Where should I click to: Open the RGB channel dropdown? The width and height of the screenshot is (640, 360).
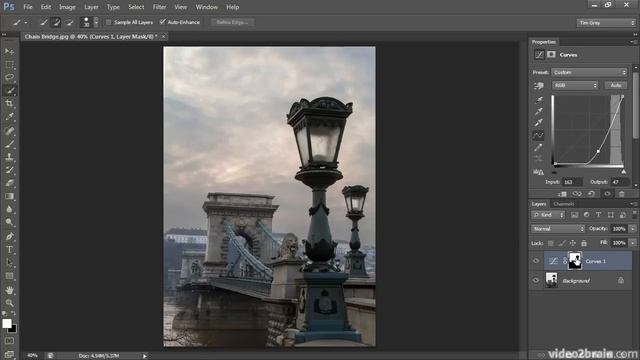pos(575,85)
